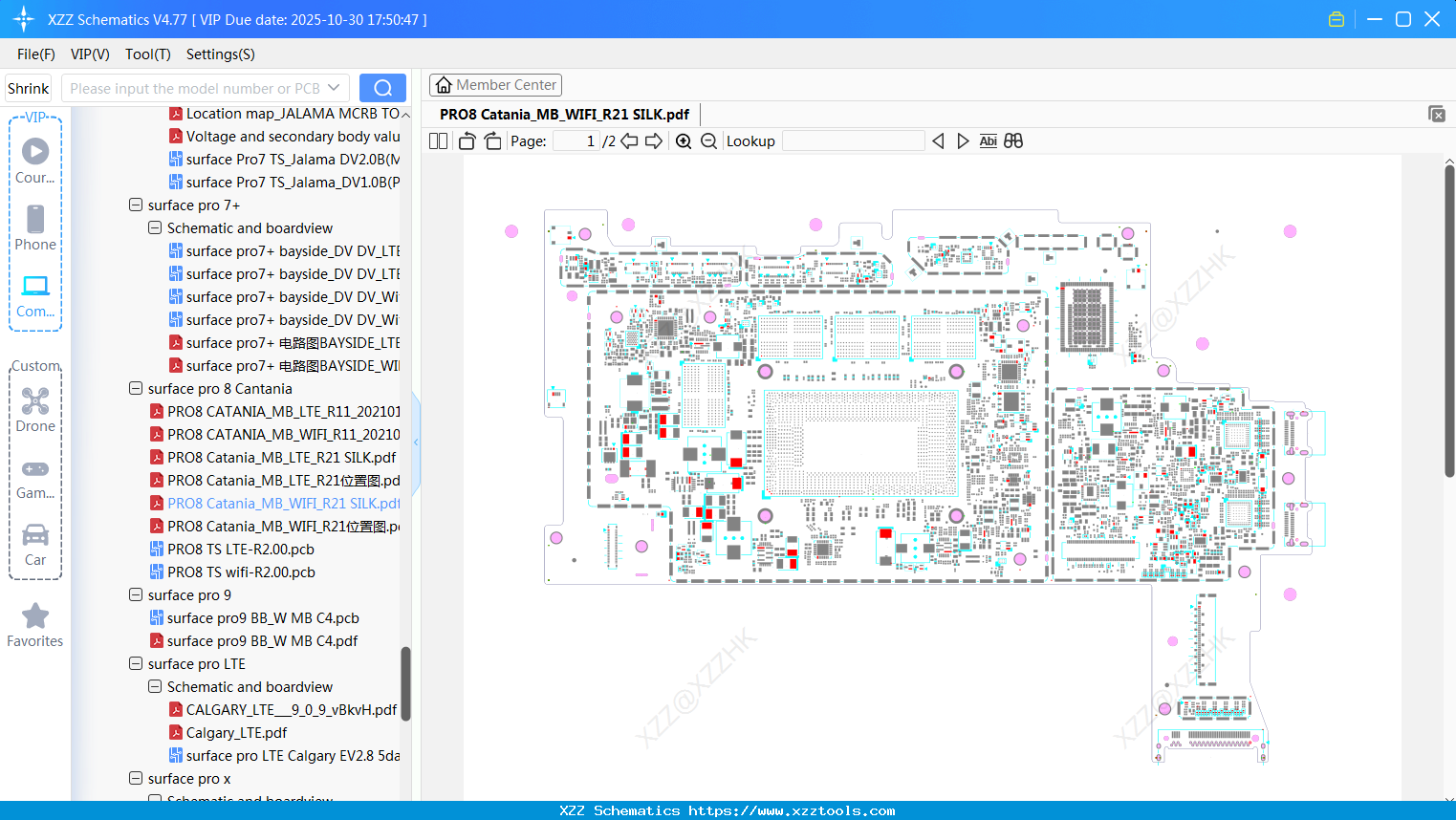This screenshot has width=1456, height=820.
Task: Open the Courses sidebar section
Action: [35, 161]
